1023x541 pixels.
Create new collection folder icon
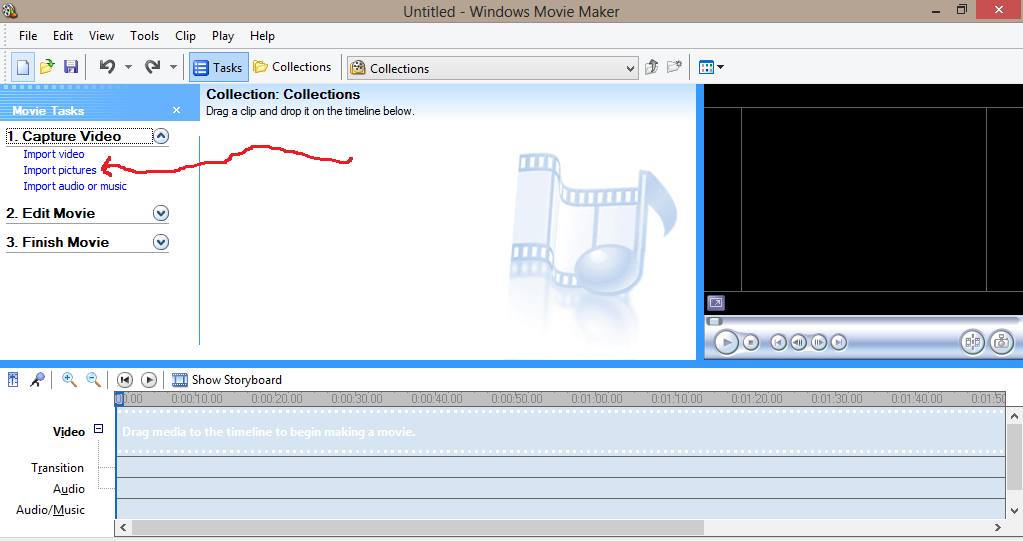coord(674,67)
